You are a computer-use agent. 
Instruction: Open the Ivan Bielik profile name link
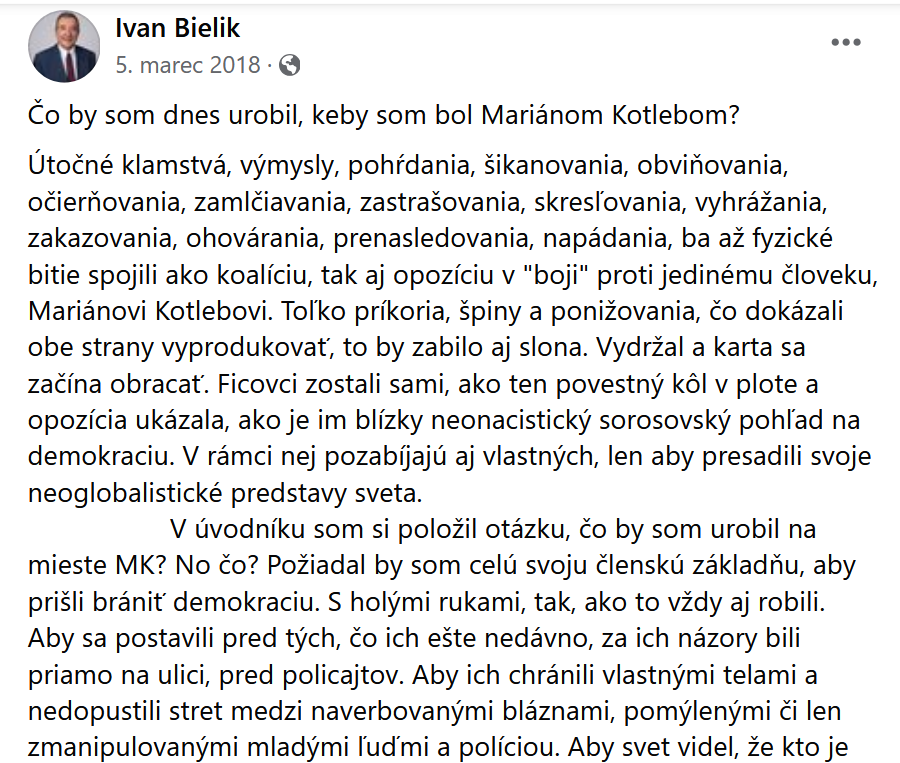(x=177, y=29)
